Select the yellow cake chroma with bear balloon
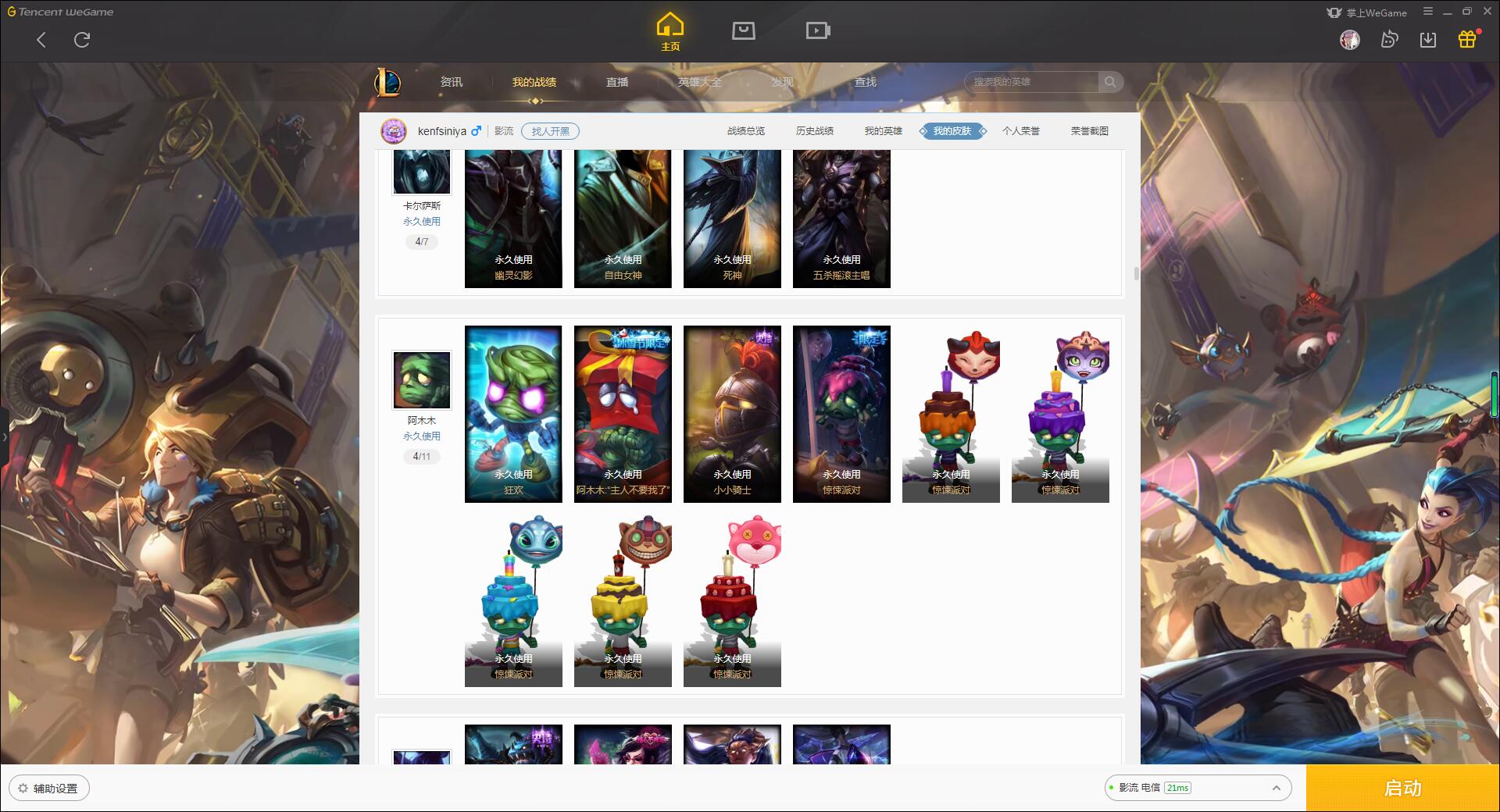This screenshot has width=1500, height=812. pos(623,599)
